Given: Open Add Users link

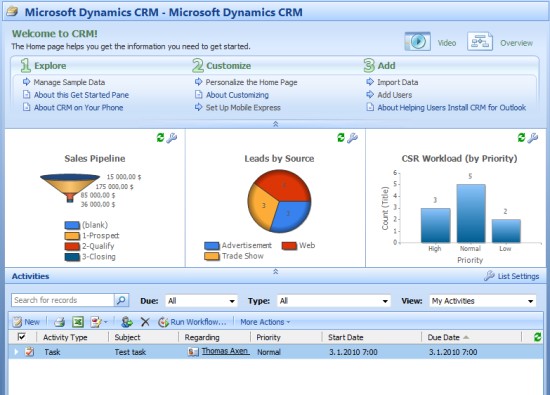Looking at the screenshot, I should 395,95.
